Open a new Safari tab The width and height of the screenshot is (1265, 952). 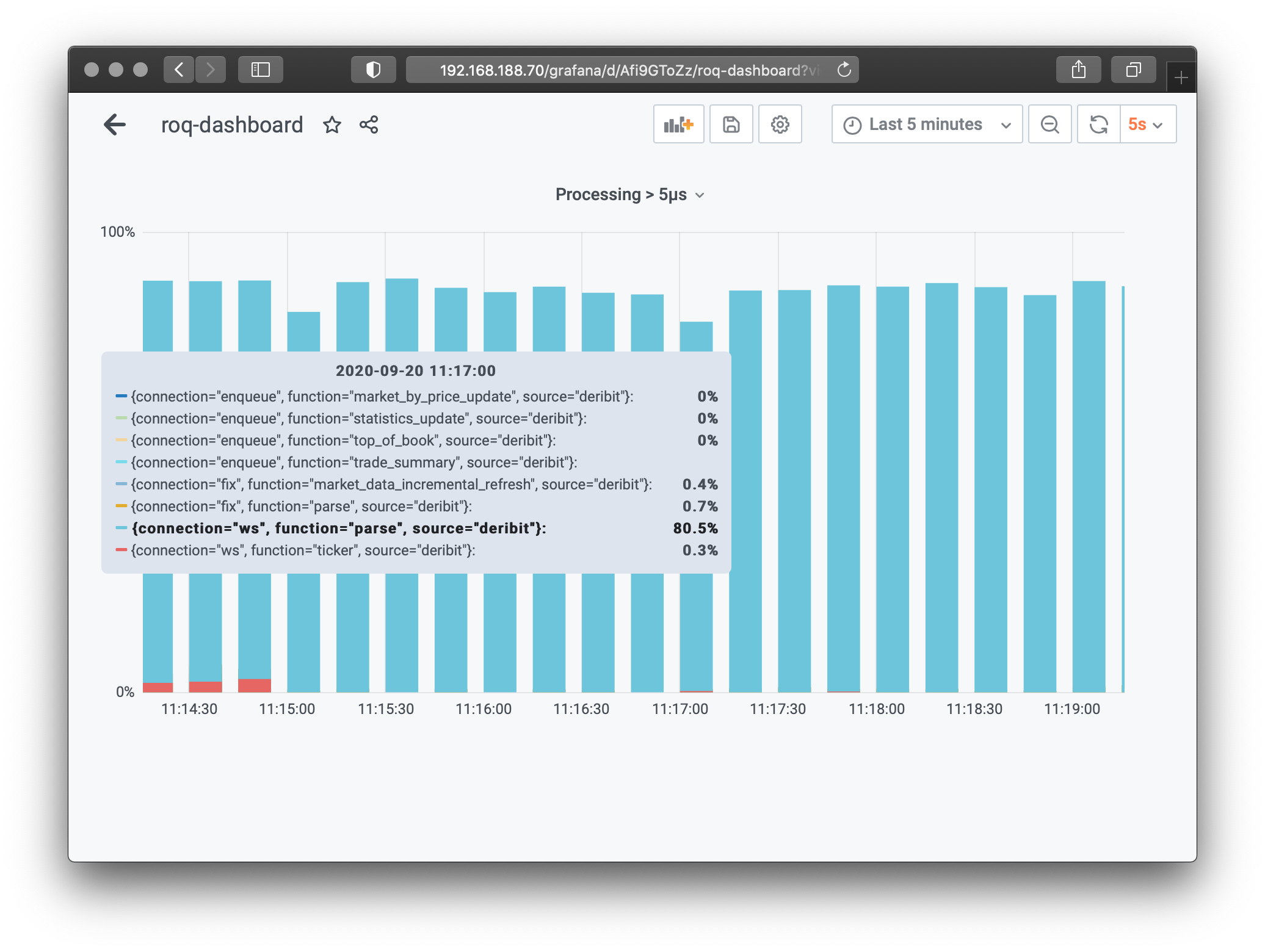tap(1181, 78)
